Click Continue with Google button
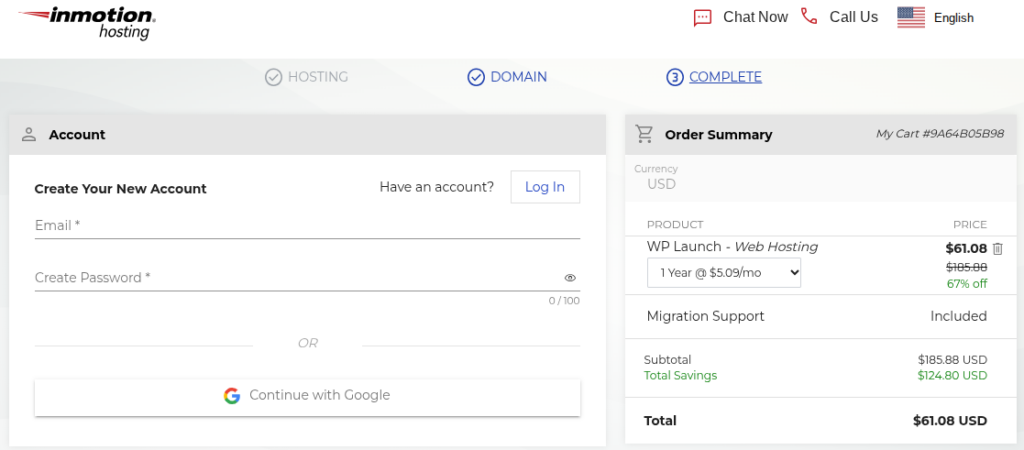 click(307, 397)
